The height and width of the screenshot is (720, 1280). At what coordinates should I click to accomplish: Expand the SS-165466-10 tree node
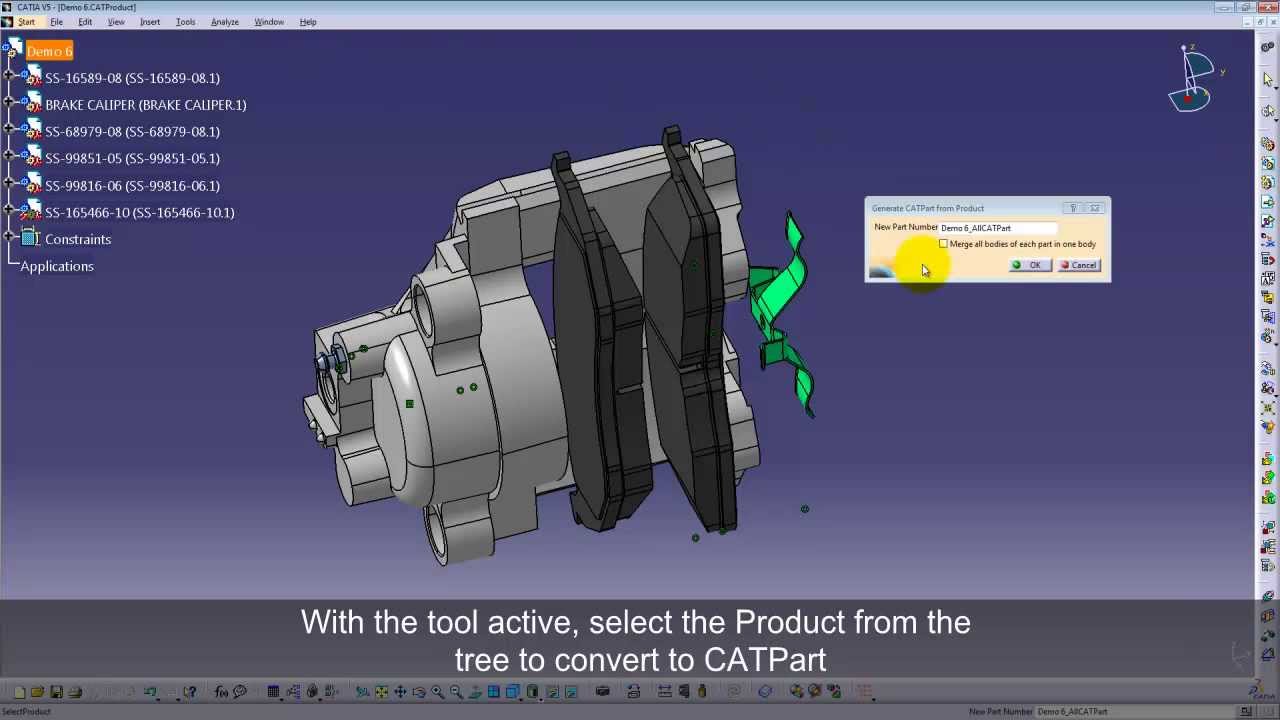9,212
